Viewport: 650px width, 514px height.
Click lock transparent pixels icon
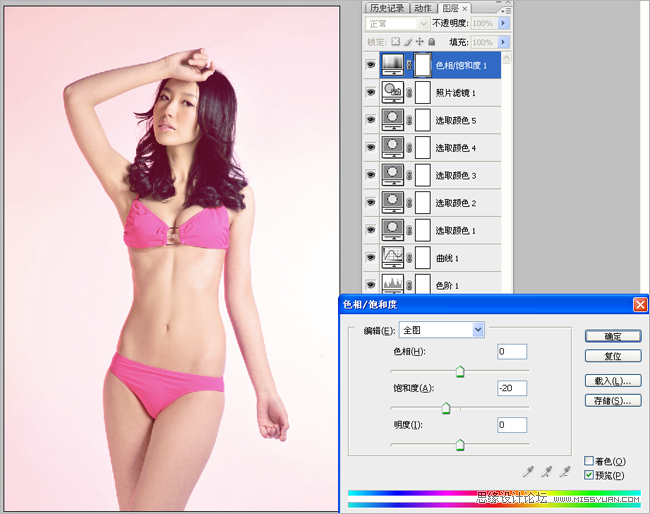(x=395, y=41)
